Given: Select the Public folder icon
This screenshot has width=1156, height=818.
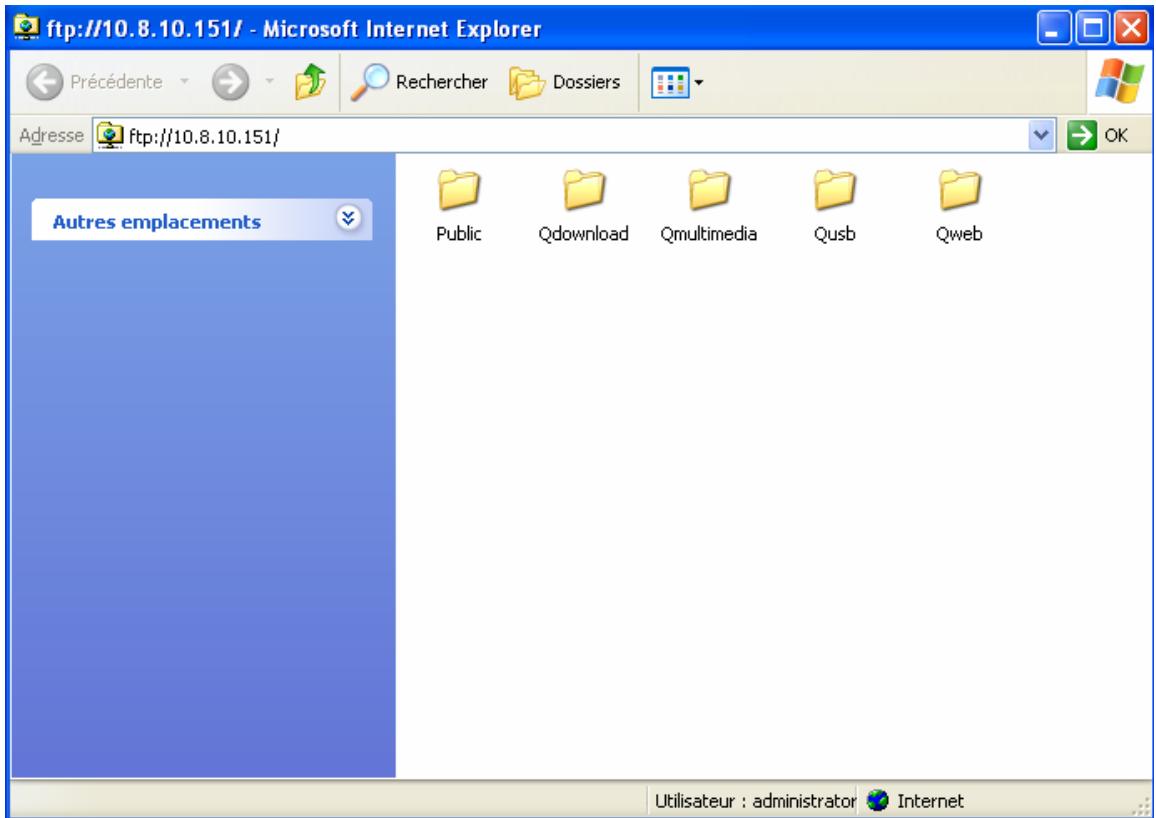Looking at the screenshot, I should 459,189.
